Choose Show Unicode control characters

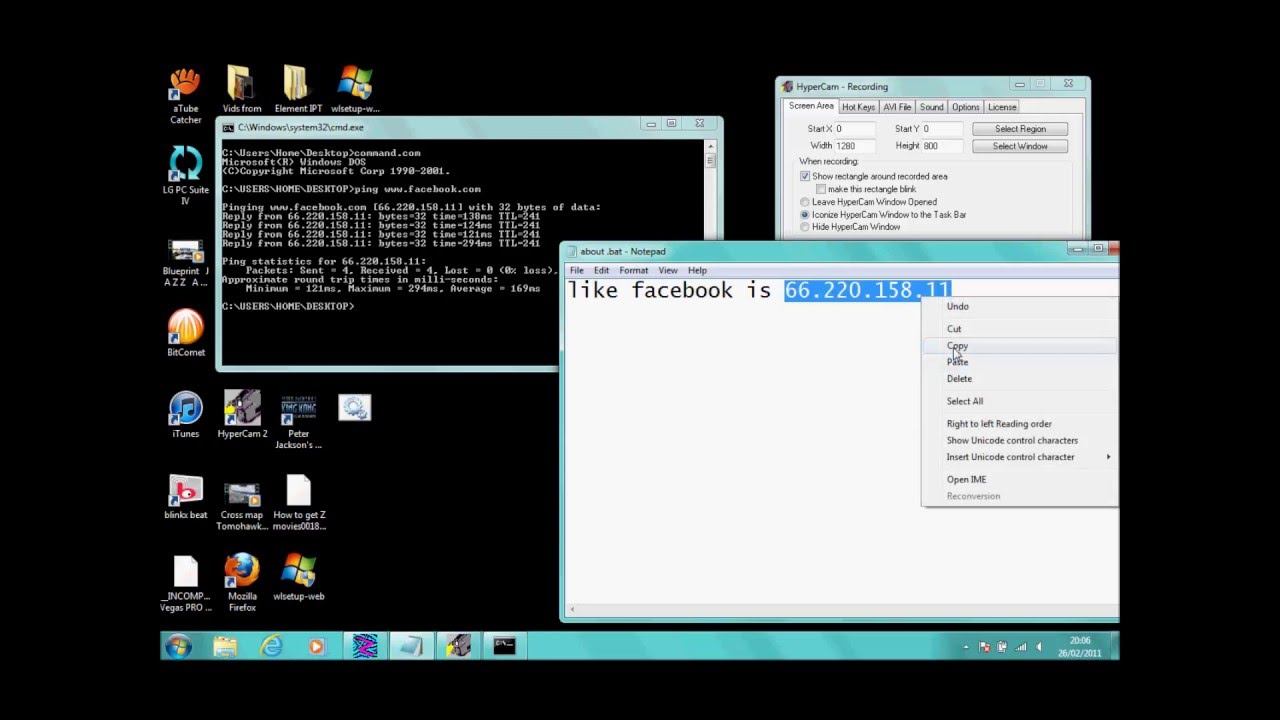[1019, 440]
